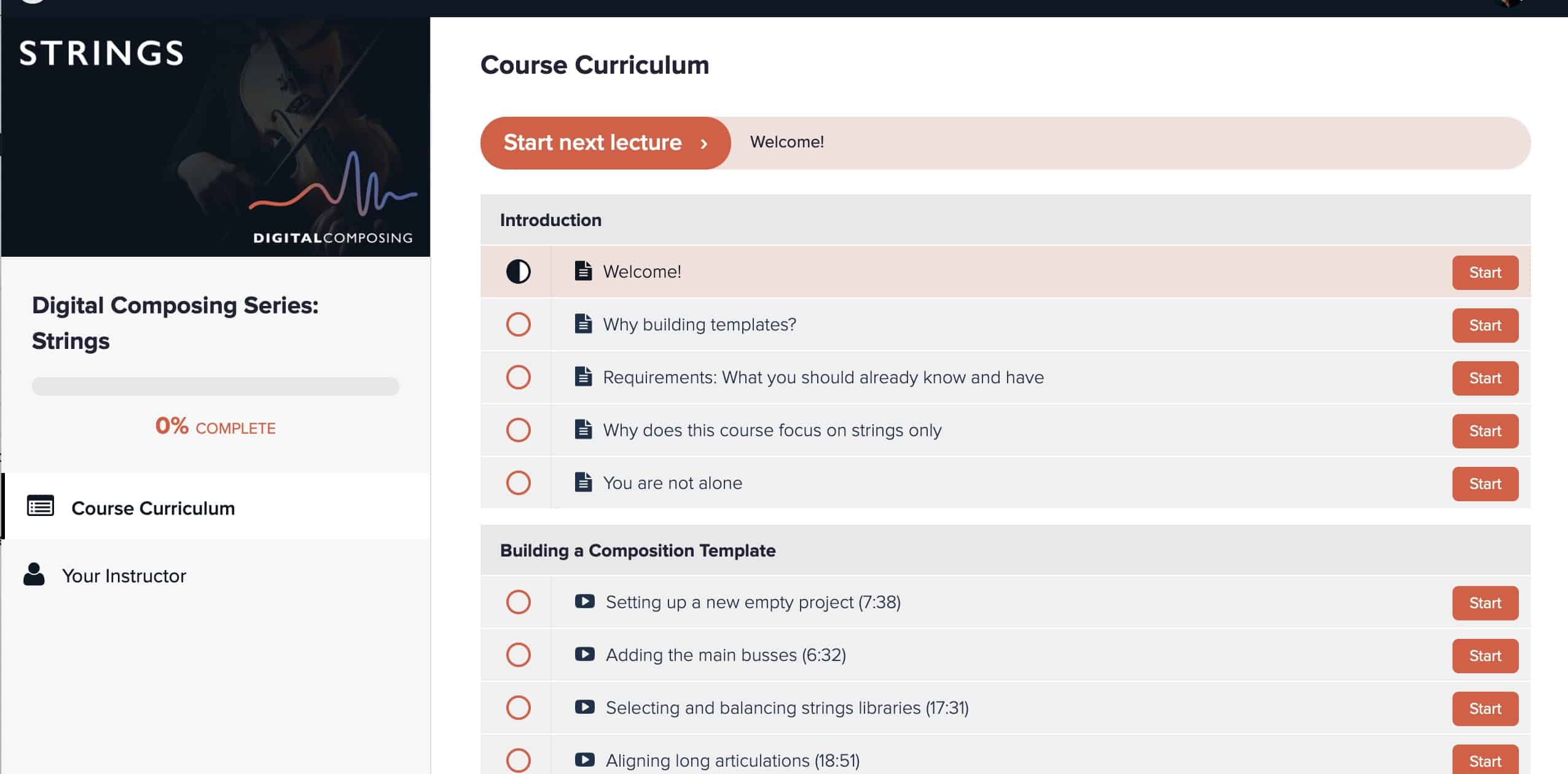This screenshot has height=774, width=1568.
Task: Open Requirements: What you should already know link
Action: coord(823,377)
